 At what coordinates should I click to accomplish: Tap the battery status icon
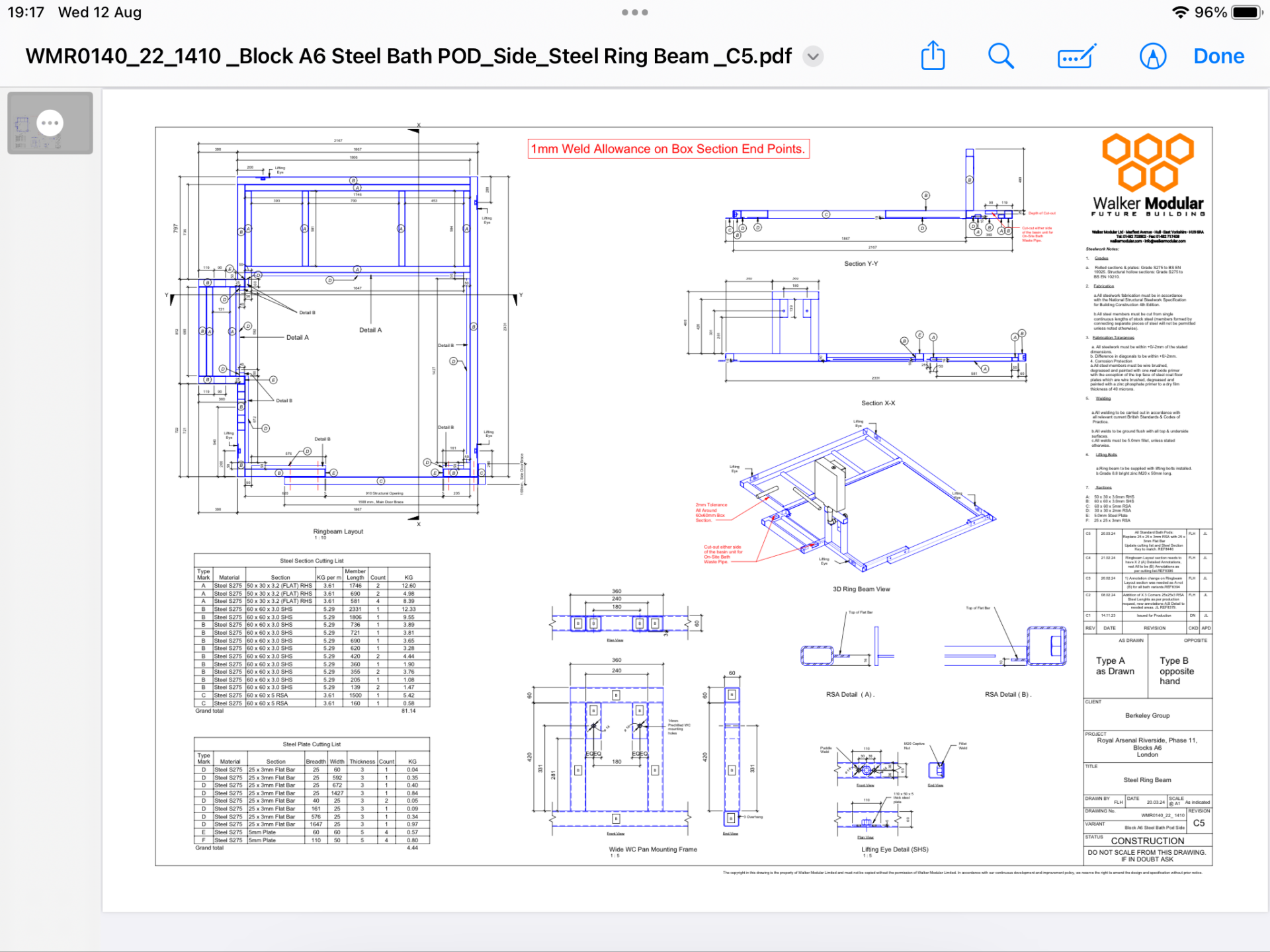1247,13
